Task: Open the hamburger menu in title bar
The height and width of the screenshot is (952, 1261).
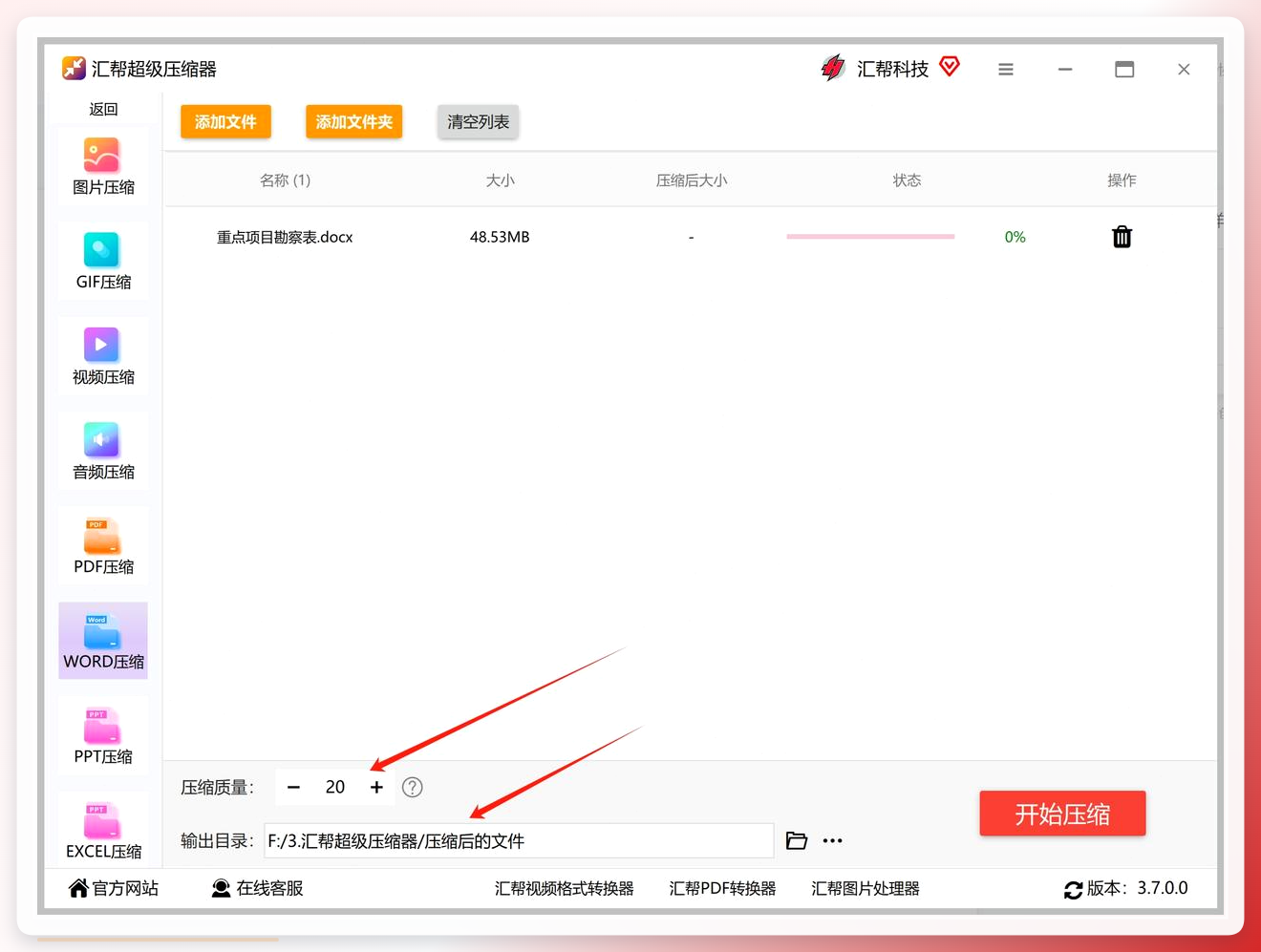Action: [1006, 69]
